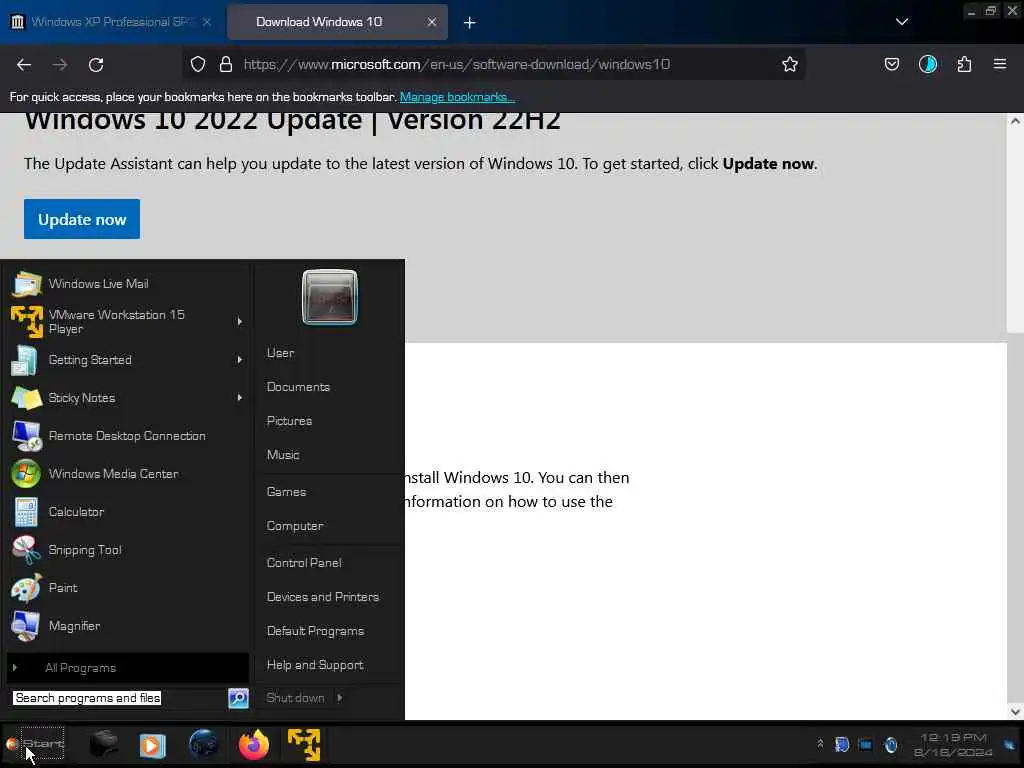Viewport: 1024px width, 768px height.
Task: Open VMware Workstation 15 Player icon
Action: point(26,322)
